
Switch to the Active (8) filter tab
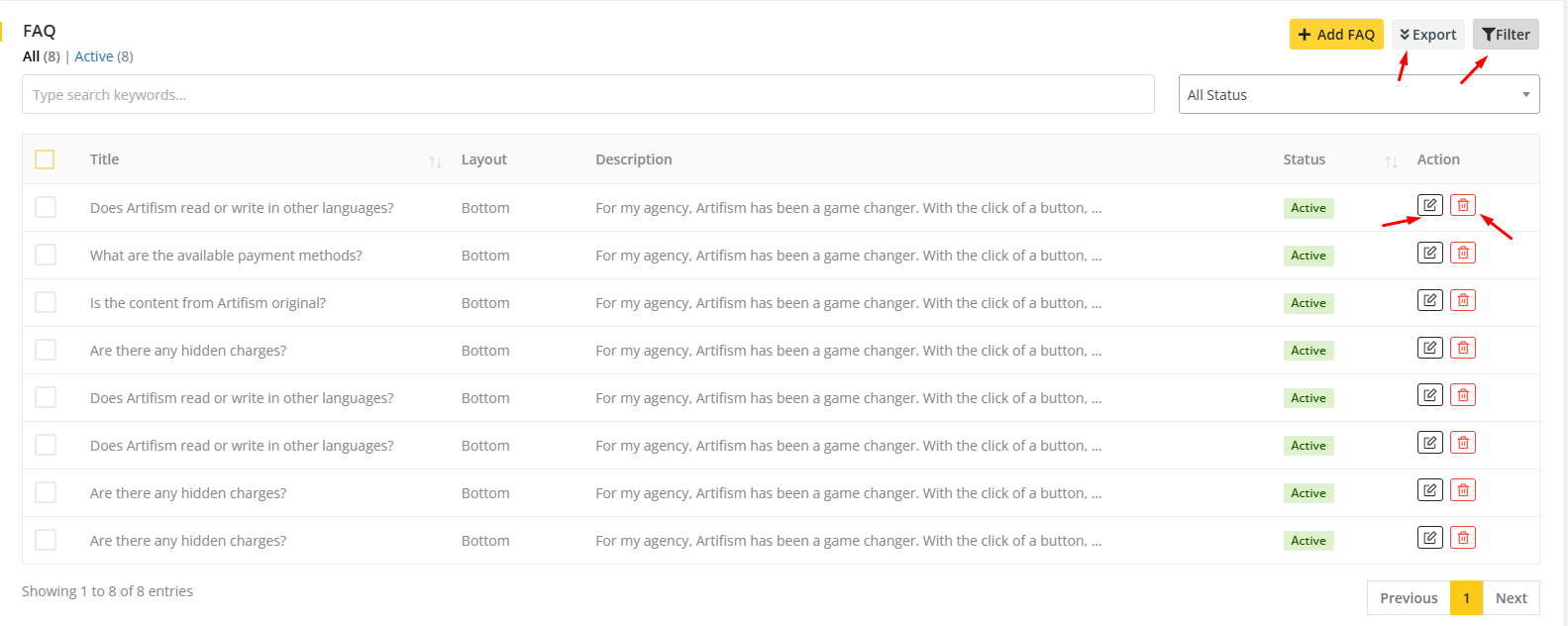pos(94,56)
